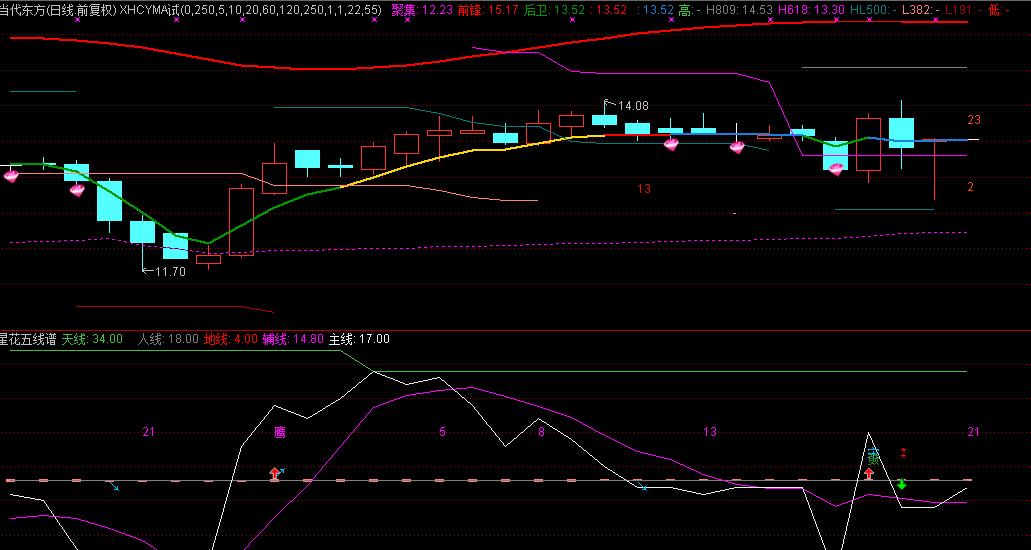
Task: Select the blue up-right arrow beside the first red arrow
Action: pos(283,471)
